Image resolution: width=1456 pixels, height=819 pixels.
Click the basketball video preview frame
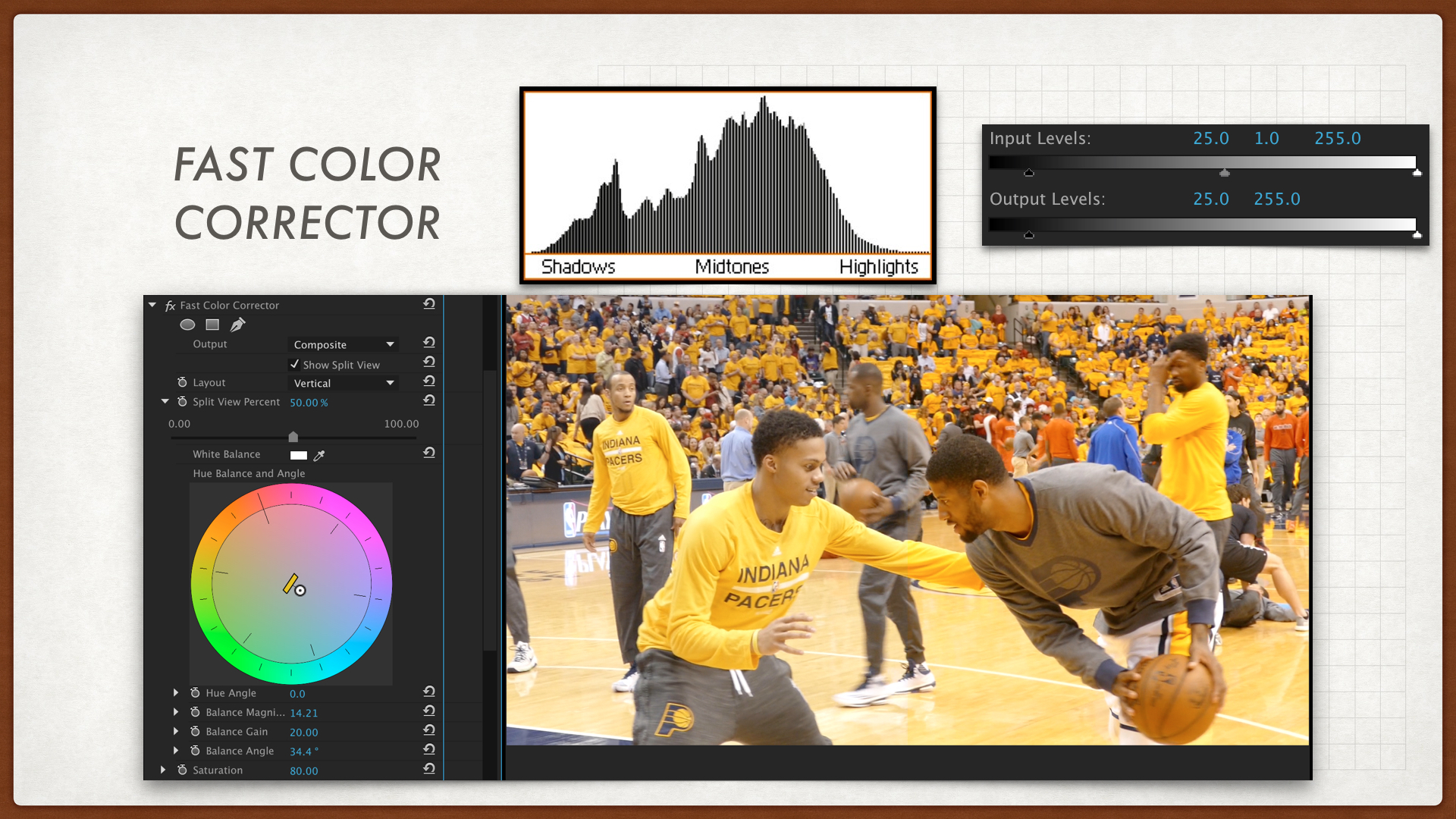coord(908,520)
